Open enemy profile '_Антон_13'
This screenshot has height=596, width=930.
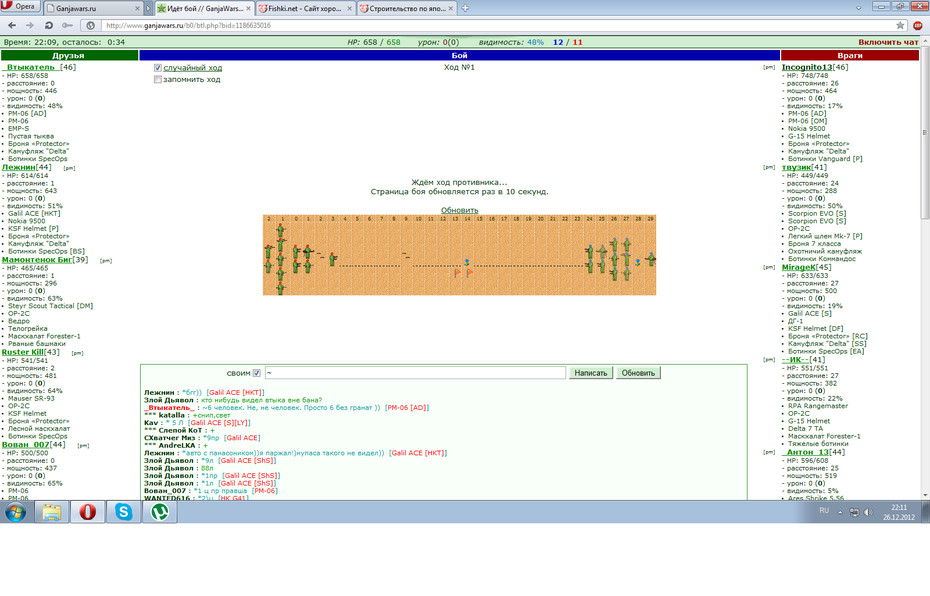(804, 452)
